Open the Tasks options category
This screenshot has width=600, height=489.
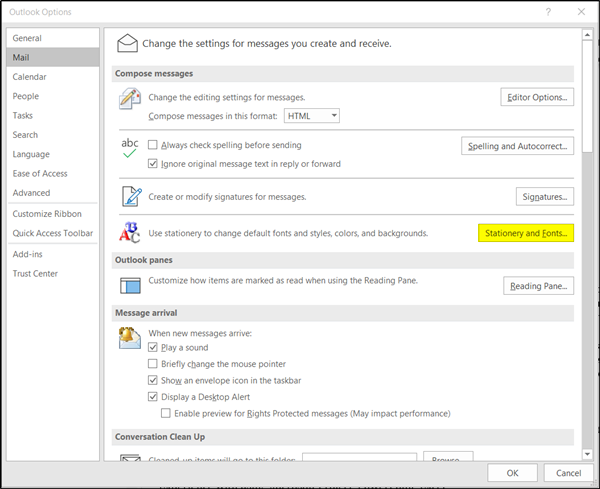click(53, 116)
